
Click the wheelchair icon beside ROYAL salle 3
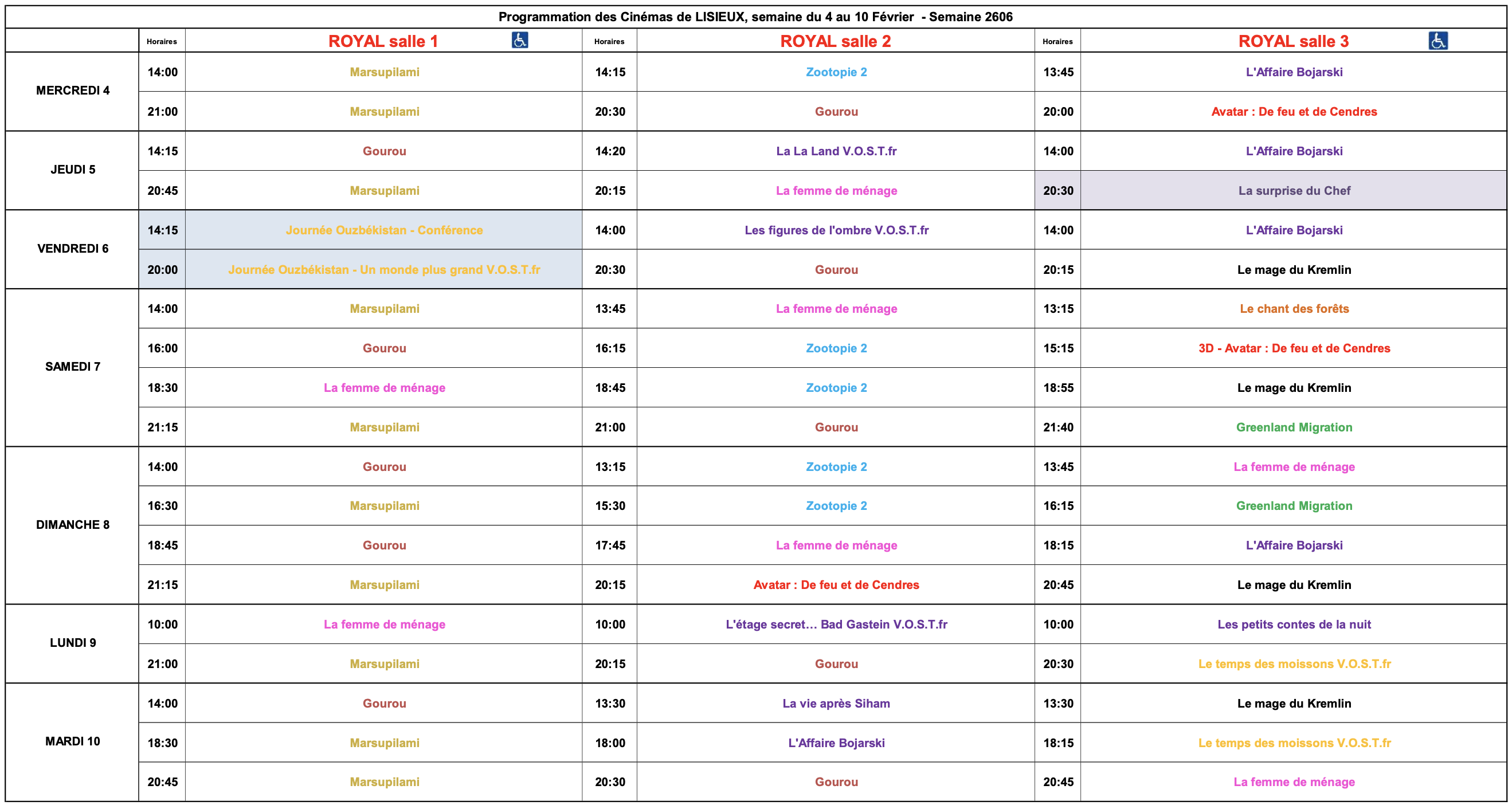1437,41
